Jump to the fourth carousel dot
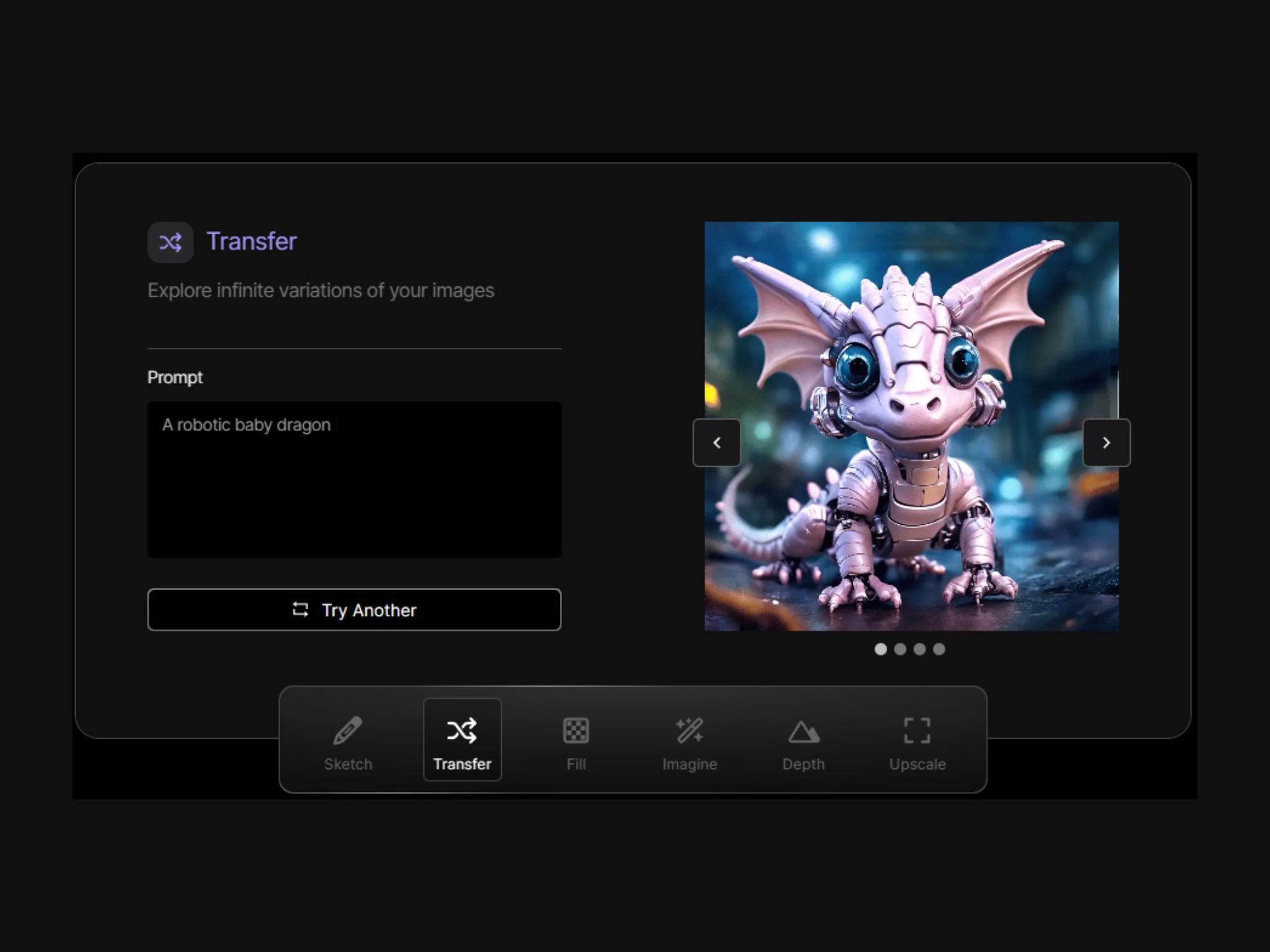This screenshot has width=1270, height=952. pyautogui.click(x=939, y=649)
